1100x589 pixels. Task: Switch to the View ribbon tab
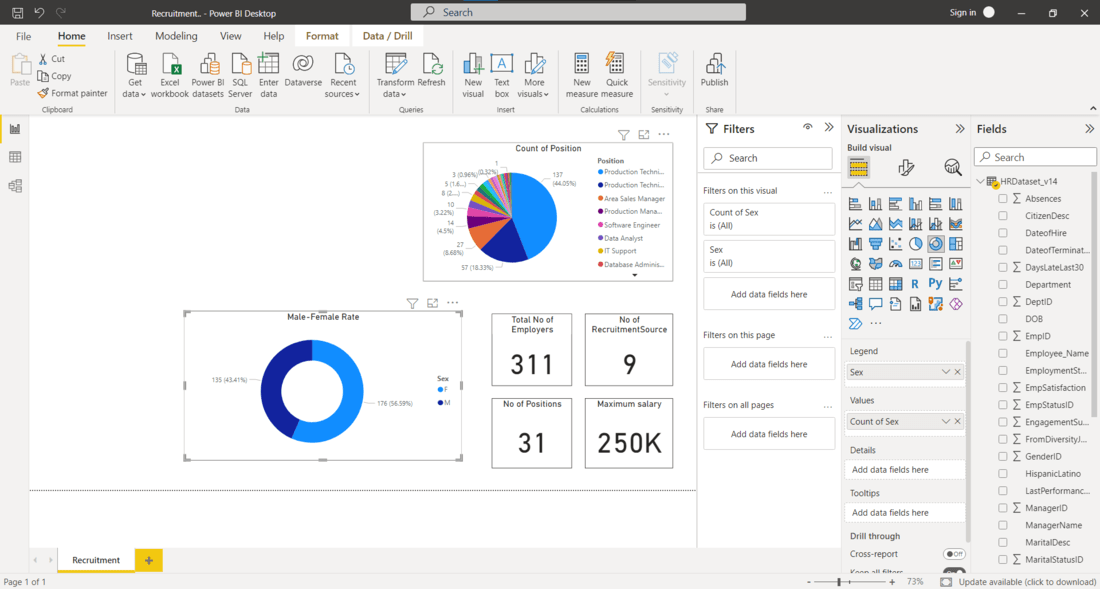click(x=231, y=36)
